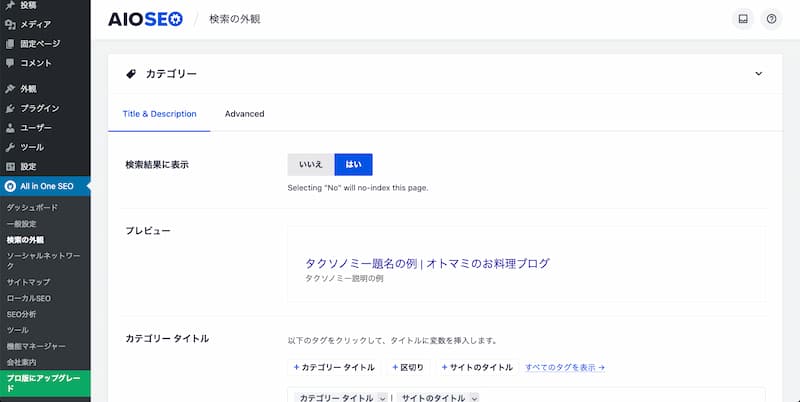Select いいえ for 検索結果に表示
This screenshot has width=800, height=402.
click(311, 164)
